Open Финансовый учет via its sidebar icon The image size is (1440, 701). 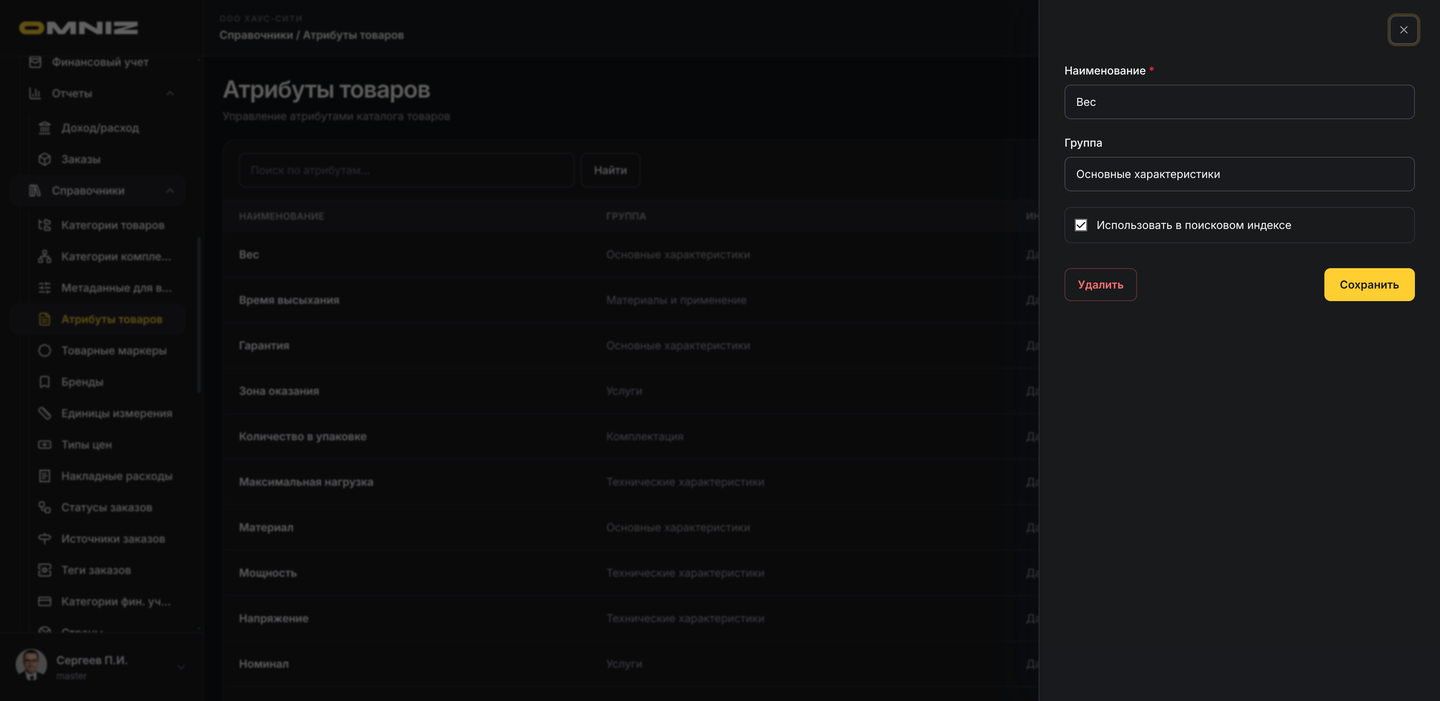[x=35, y=62]
